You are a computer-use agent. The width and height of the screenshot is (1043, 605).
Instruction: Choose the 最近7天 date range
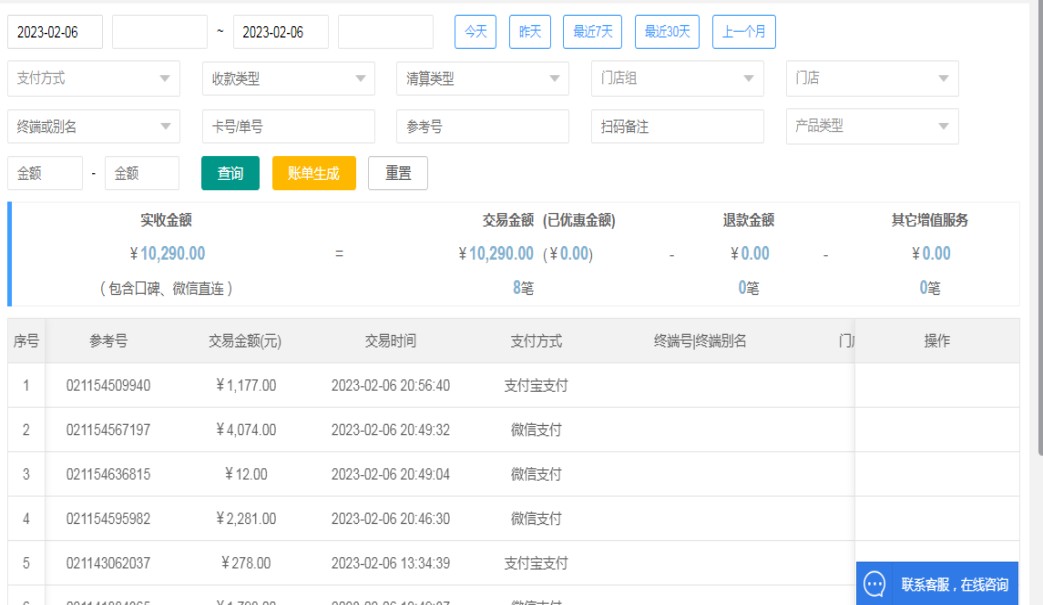point(592,31)
